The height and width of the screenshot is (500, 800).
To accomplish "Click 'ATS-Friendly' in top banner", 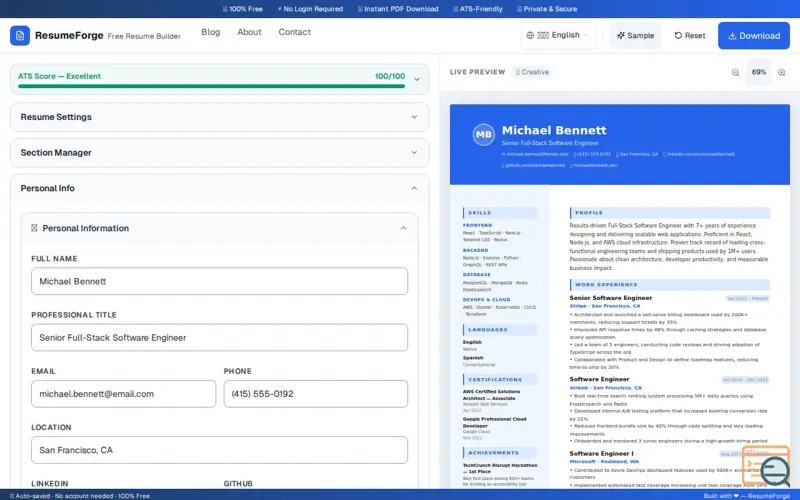I will (478, 9).
